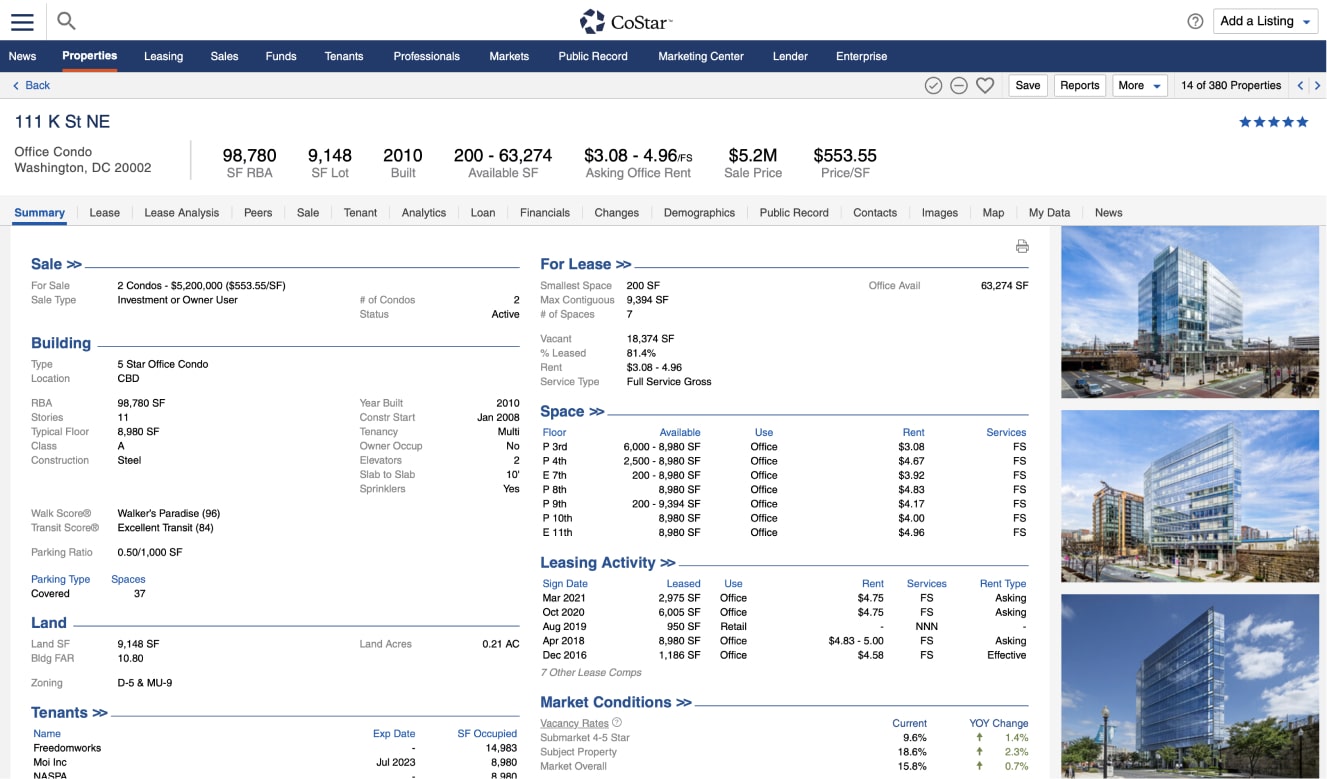Click the search magnifier icon
The width and height of the screenshot is (1327, 779).
coord(66,21)
